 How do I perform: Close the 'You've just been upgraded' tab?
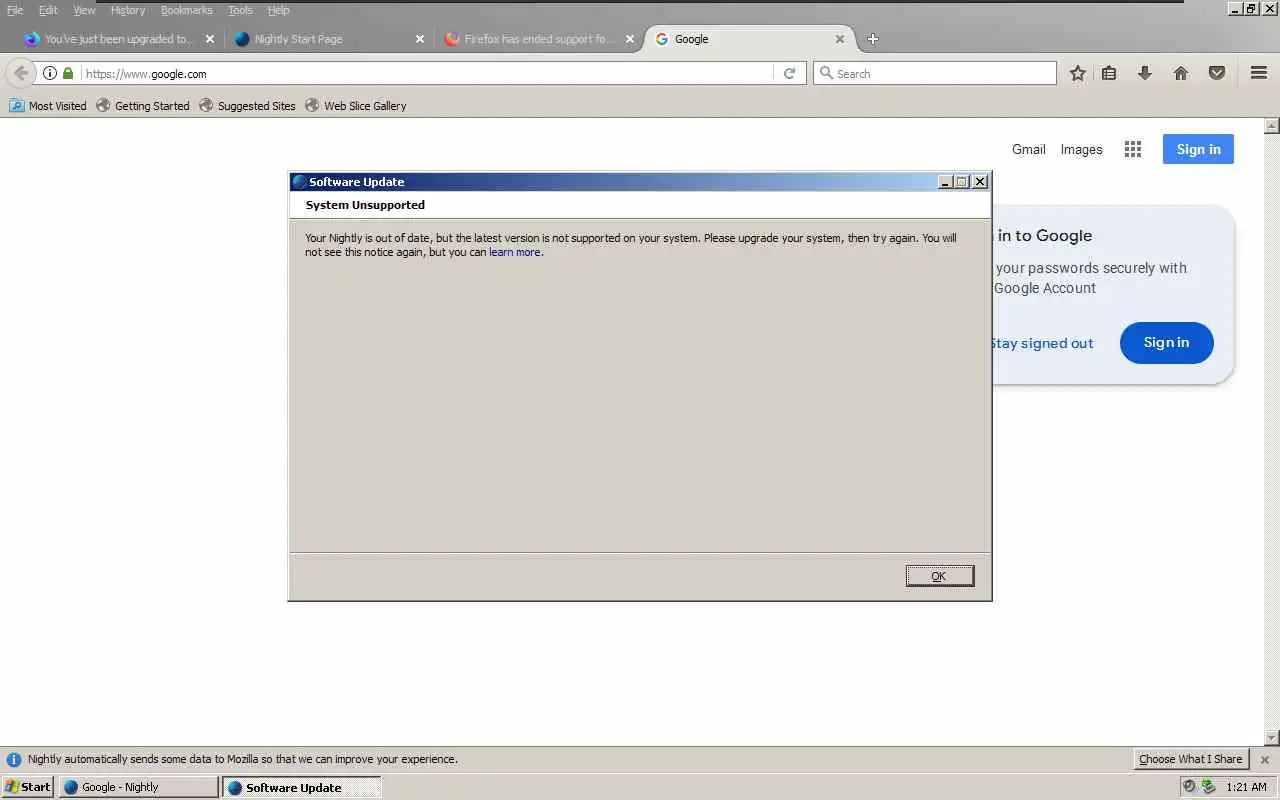[x=210, y=39]
